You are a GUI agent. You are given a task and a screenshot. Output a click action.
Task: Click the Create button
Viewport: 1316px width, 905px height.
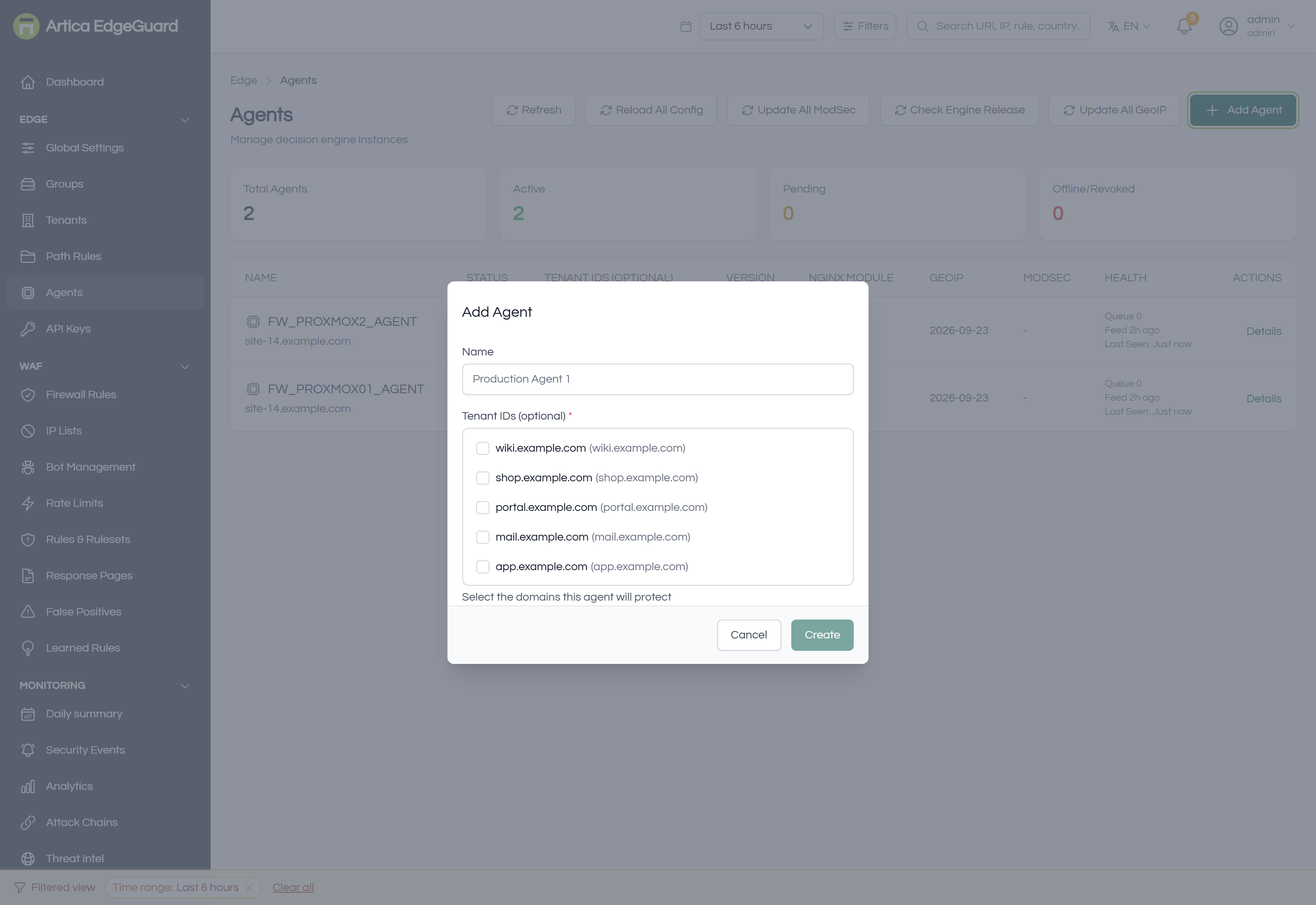tap(822, 634)
